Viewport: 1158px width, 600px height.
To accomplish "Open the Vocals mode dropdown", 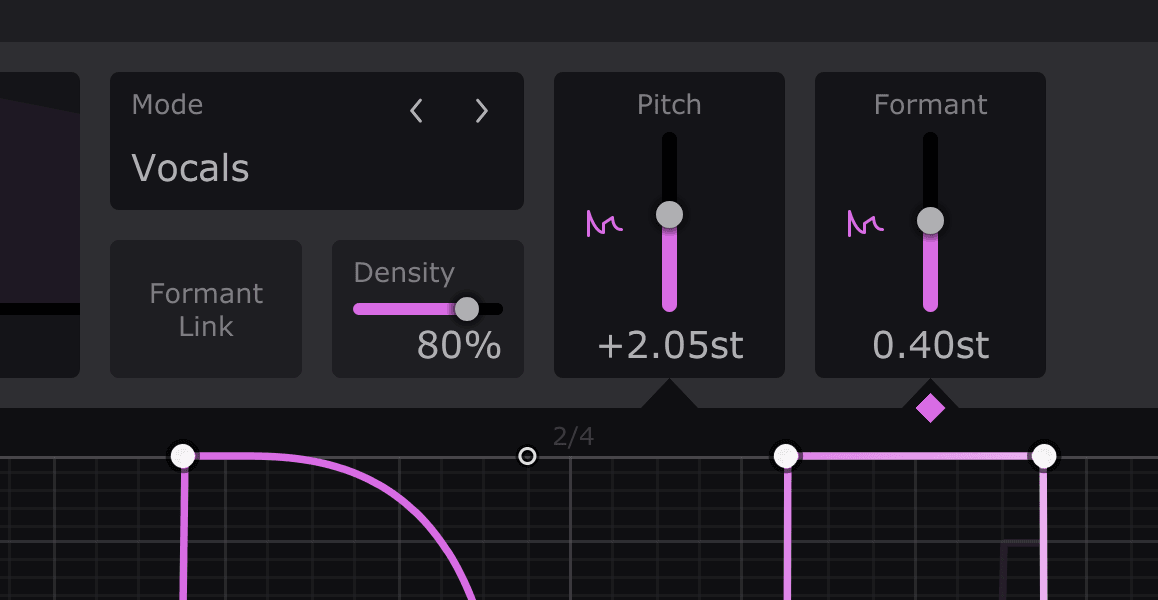I will pyautogui.click(x=191, y=168).
